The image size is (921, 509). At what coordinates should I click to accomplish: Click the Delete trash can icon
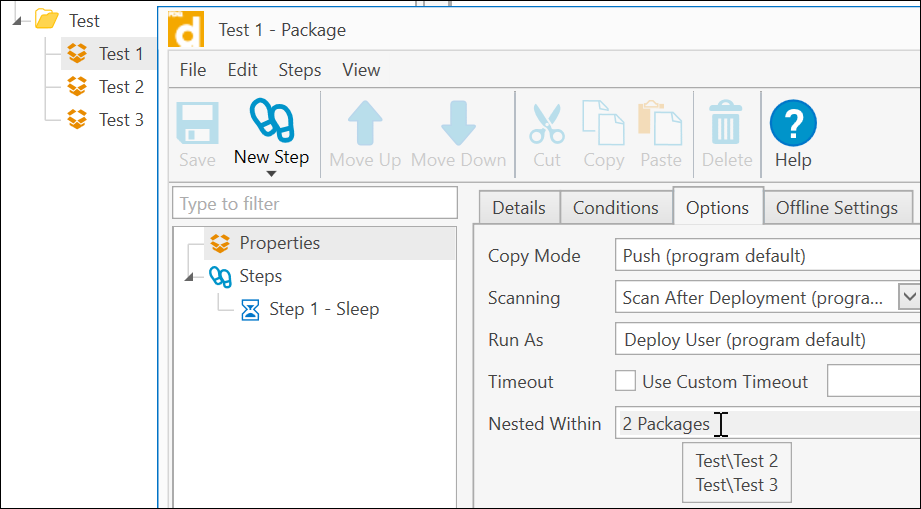[726, 124]
